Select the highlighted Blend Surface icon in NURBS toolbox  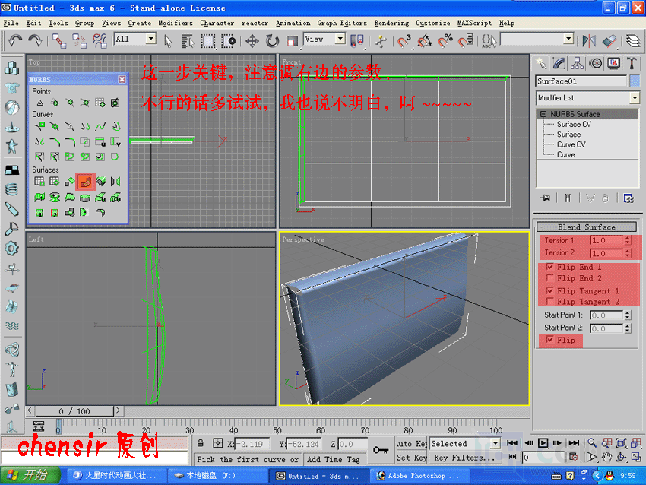coord(86,181)
